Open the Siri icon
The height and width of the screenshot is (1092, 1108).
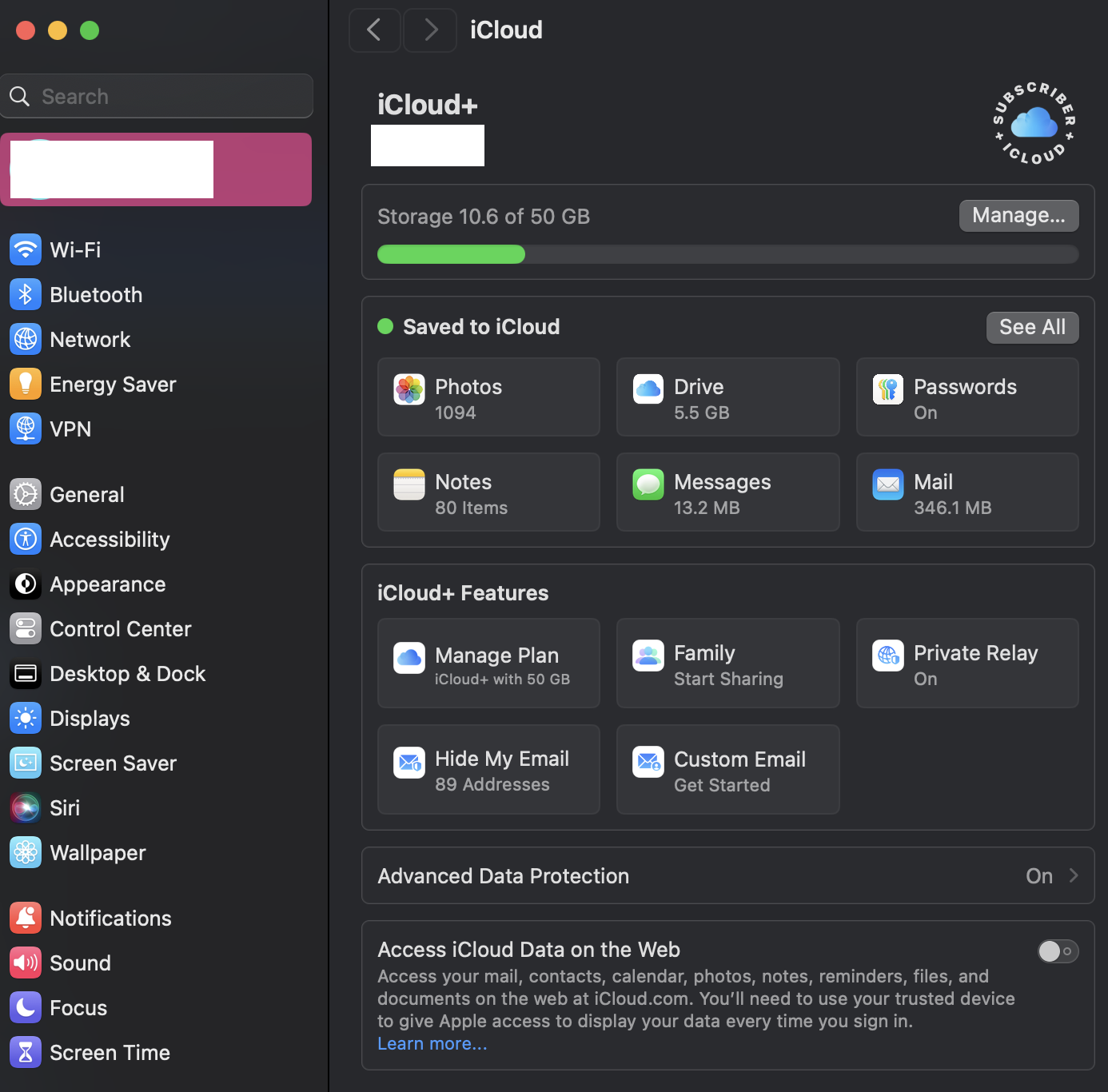26,807
